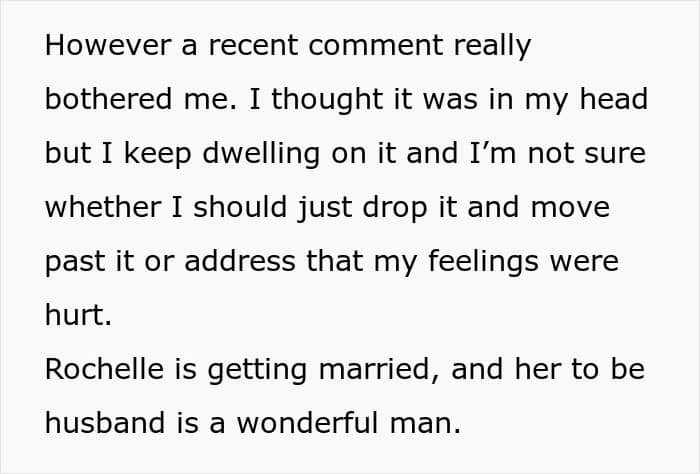Click the word "hurt." on its own line
The height and width of the screenshot is (474, 700).
pyautogui.click(x=74, y=315)
